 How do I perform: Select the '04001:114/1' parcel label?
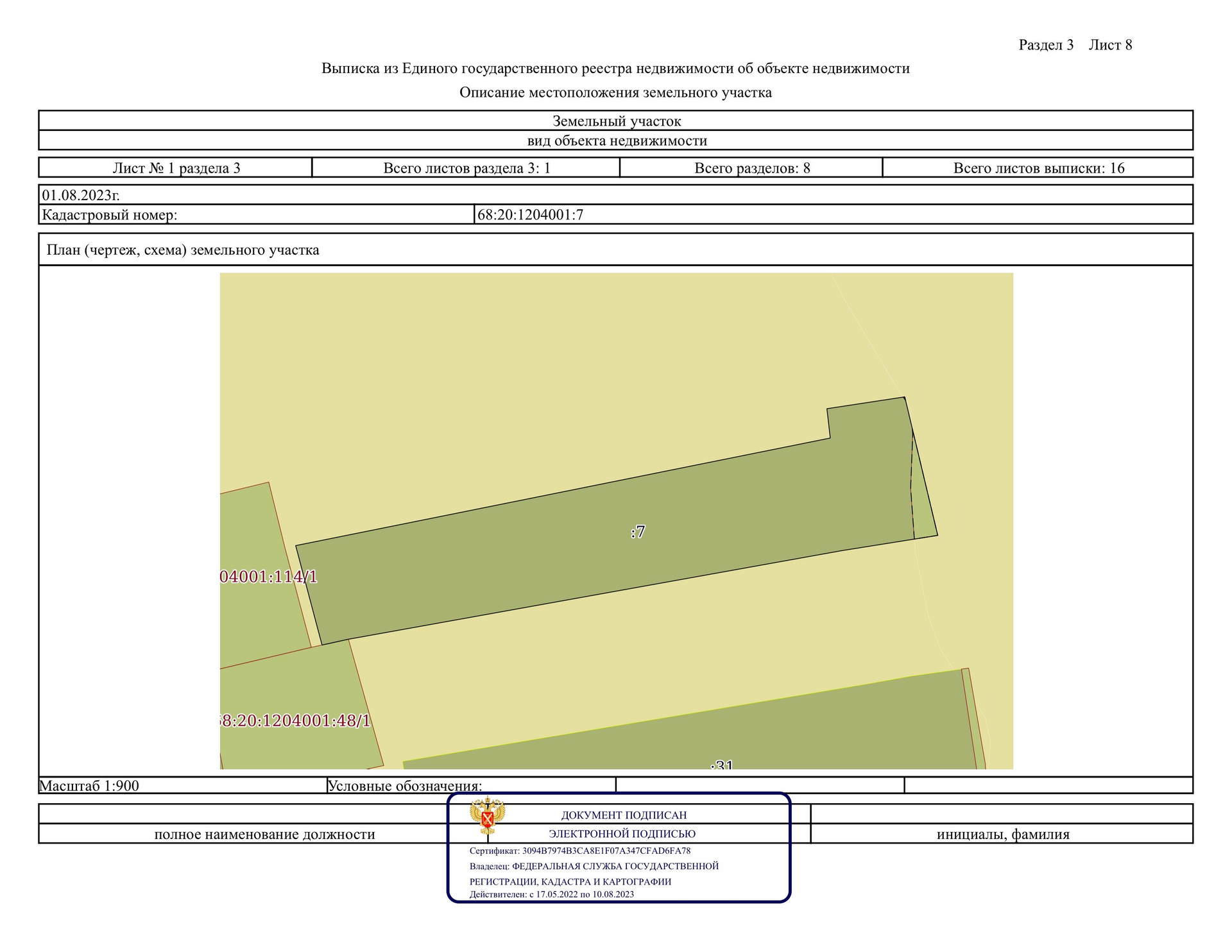point(268,576)
